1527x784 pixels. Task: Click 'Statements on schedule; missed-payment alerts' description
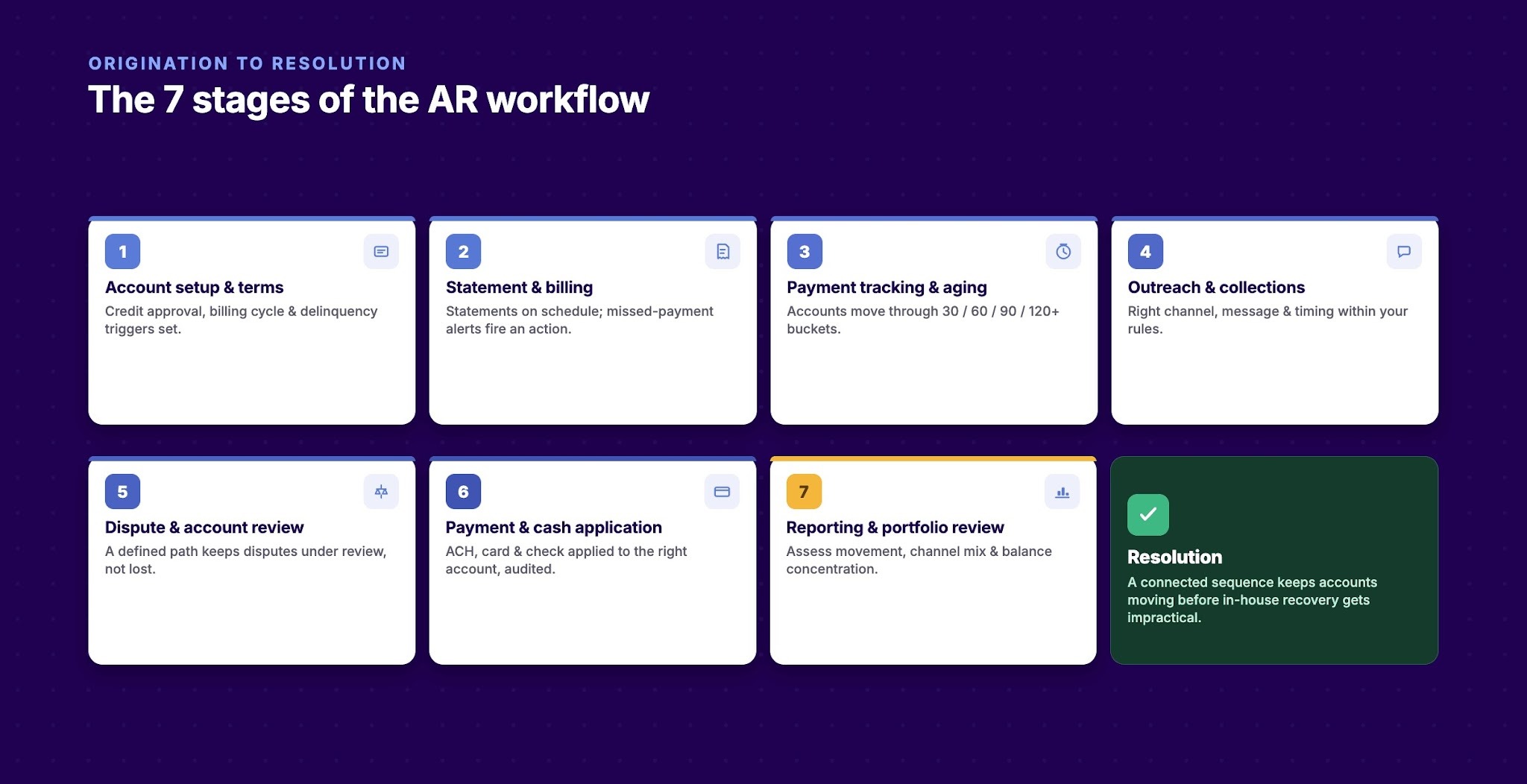click(579, 320)
